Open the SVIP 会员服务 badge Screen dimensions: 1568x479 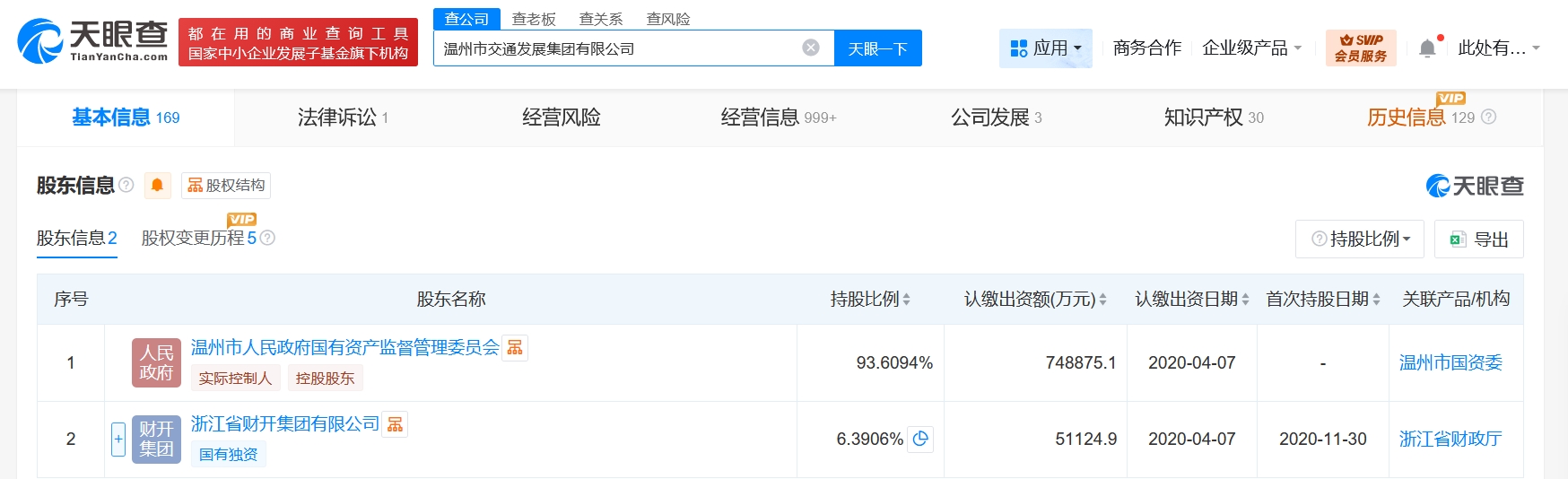coord(1360,48)
